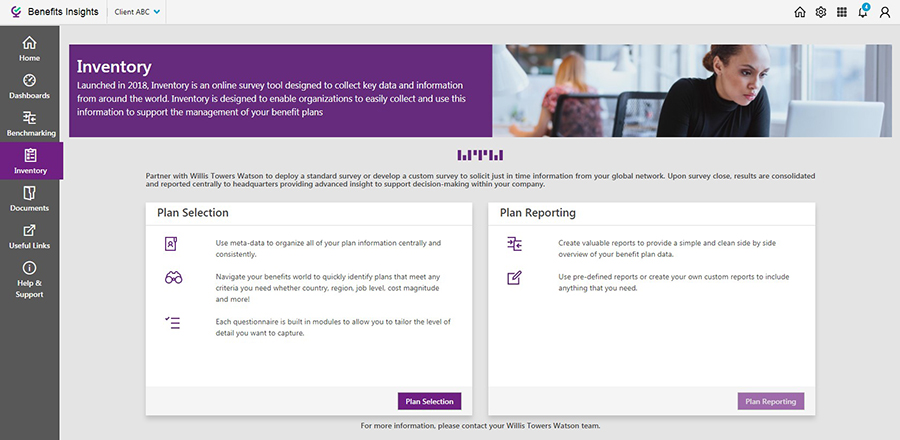Click the Plan Reporting button
The width and height of the screenshot is (900, 440).
click(x=771, y=402)
